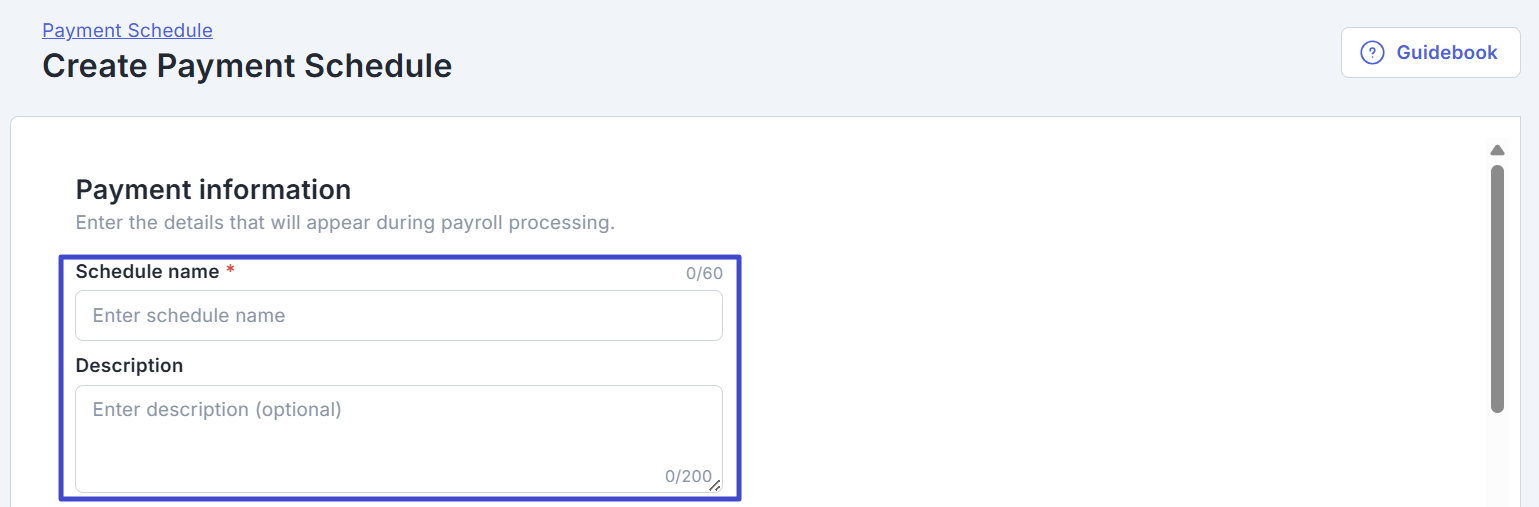Click the Schedule name field label

[147, 271]
